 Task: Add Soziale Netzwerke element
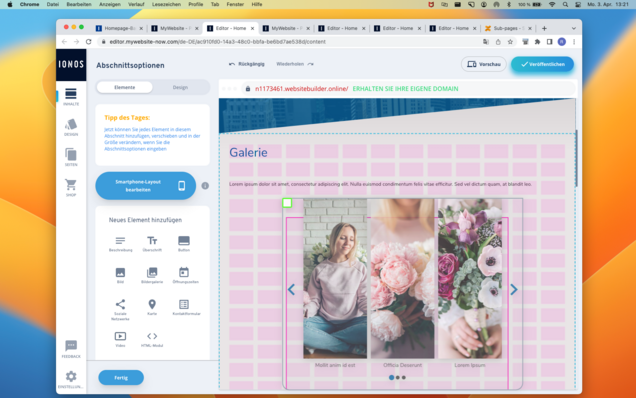pyautogui.click(x=120, y=310)
